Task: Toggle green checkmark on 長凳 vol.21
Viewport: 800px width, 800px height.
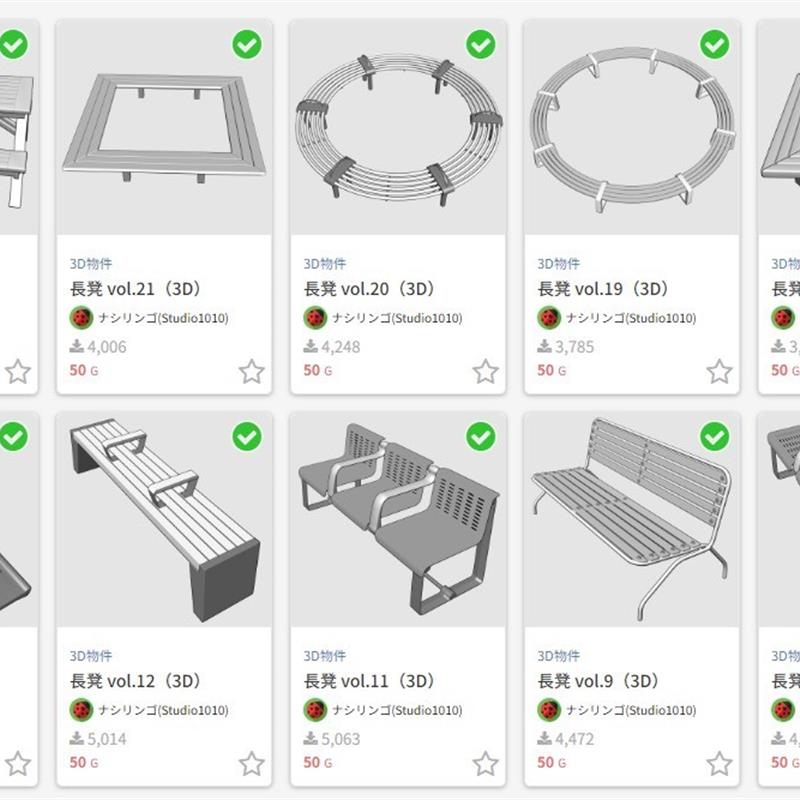Action: point(247,44)
